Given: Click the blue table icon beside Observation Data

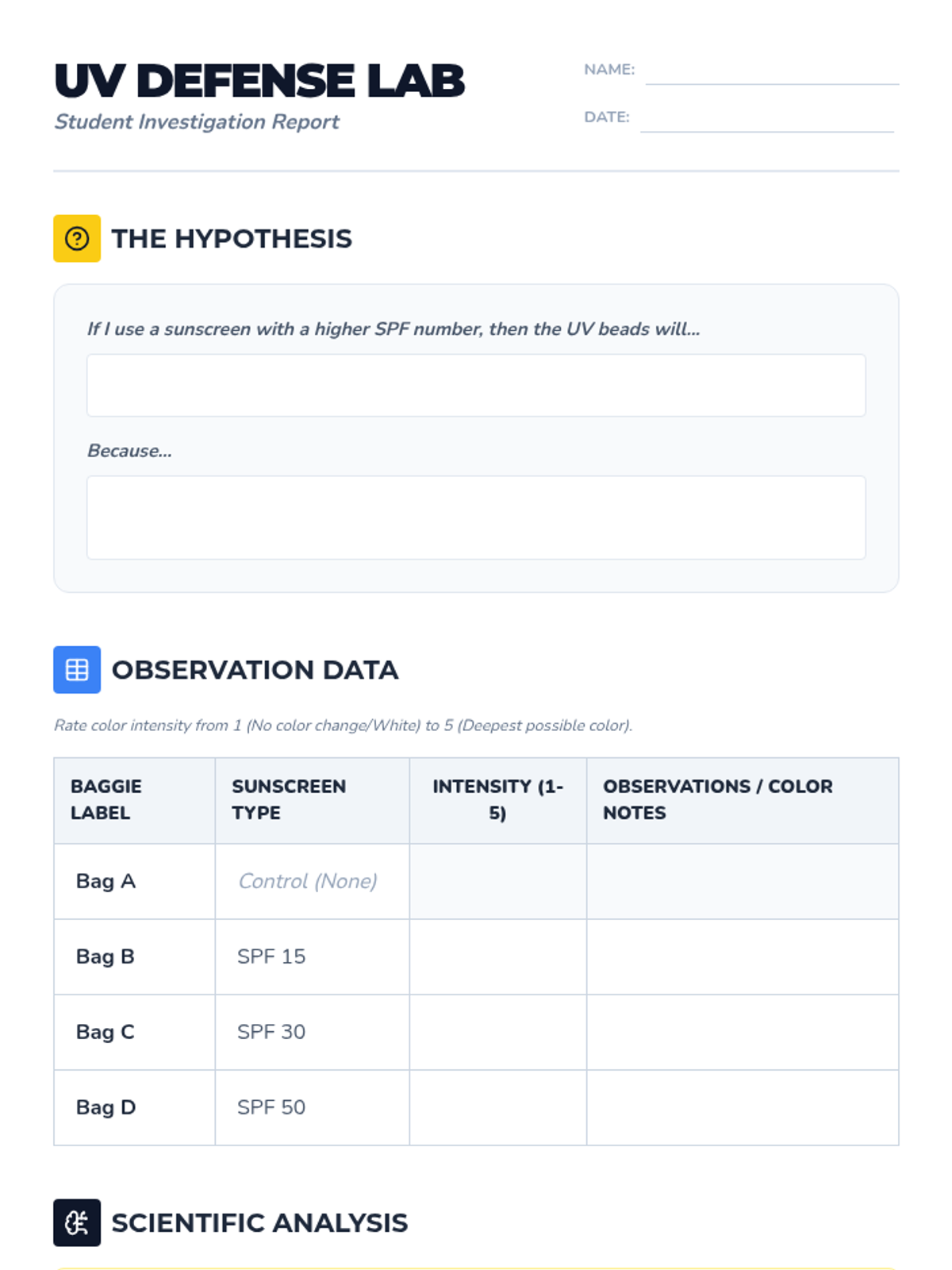Looking at the screenshot, I should coord(77,670).
